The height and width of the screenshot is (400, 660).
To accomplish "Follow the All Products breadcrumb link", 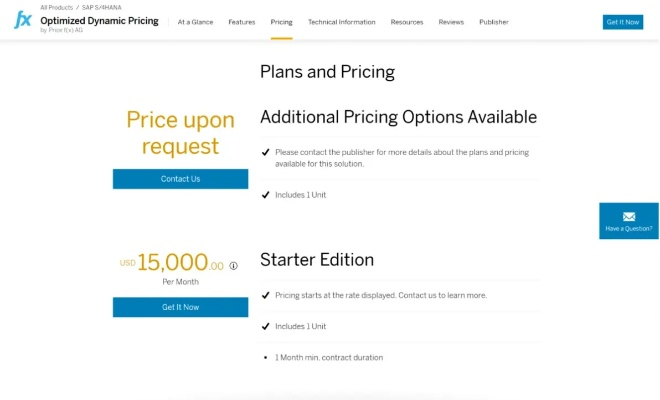I will pyautogui.click(x=56, y=7).
